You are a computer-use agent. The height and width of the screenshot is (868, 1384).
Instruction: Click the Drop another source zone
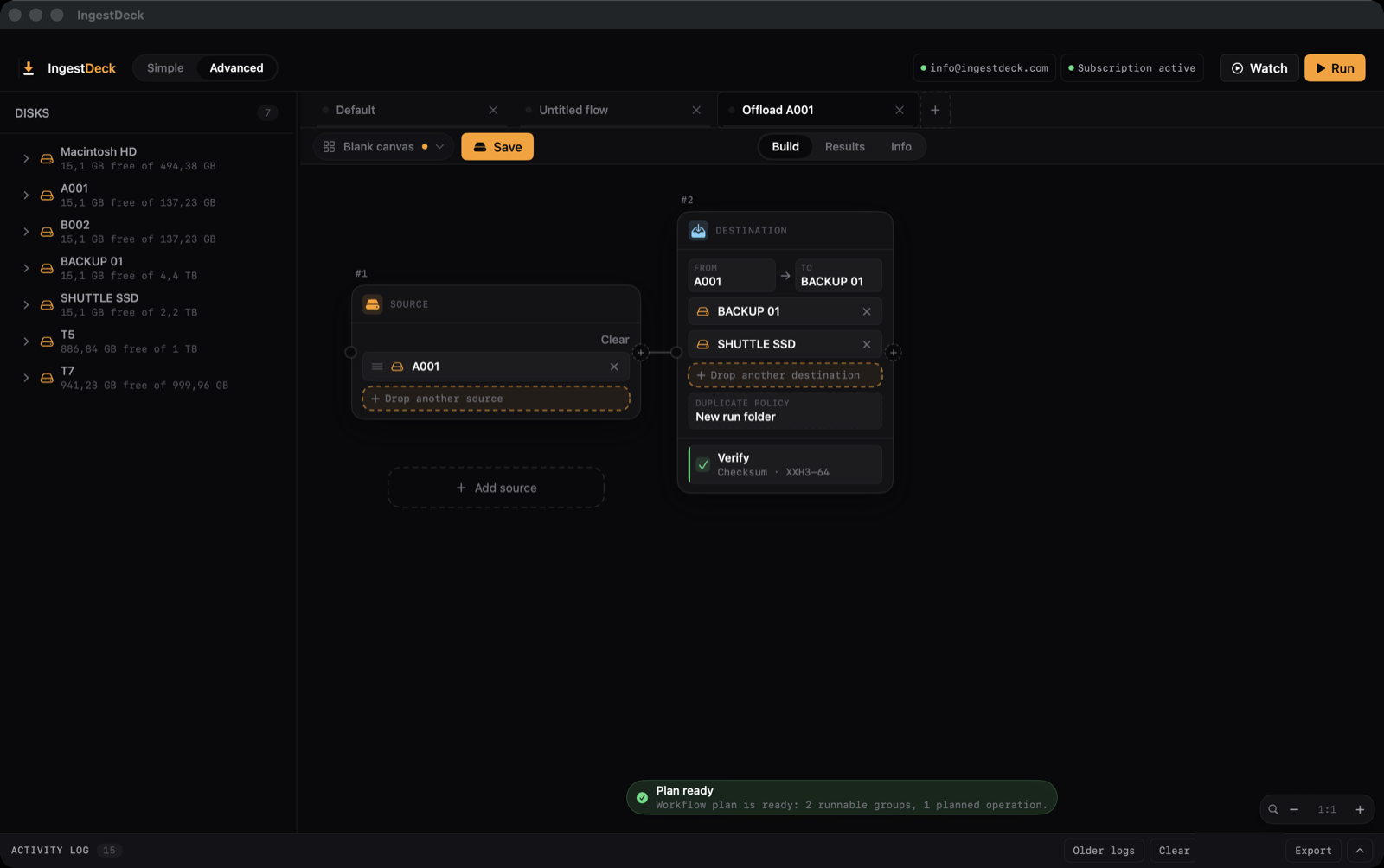(x=496, y=399)
